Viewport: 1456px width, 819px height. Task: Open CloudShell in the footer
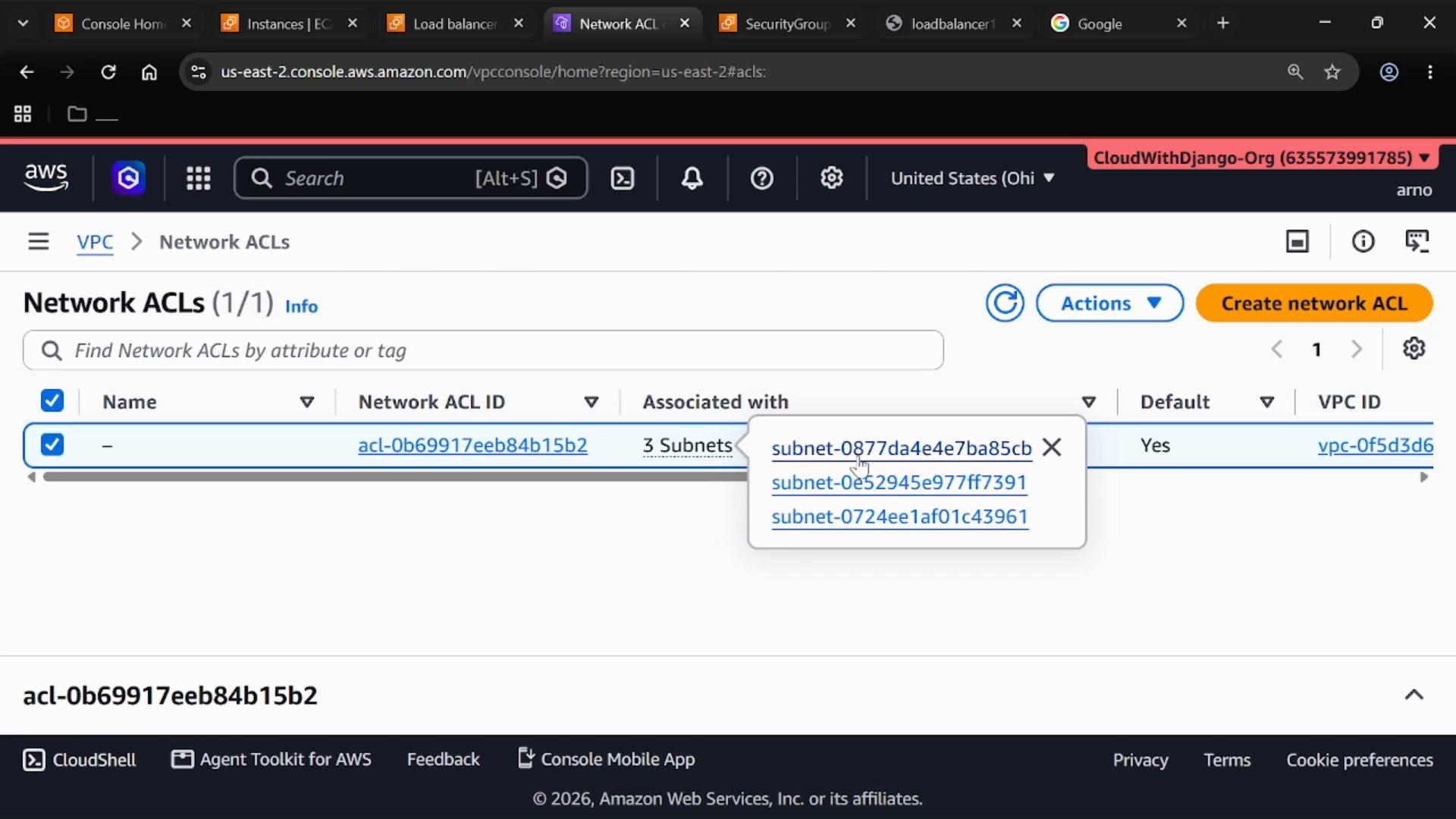pyautogui.click(x=80, y=760)
